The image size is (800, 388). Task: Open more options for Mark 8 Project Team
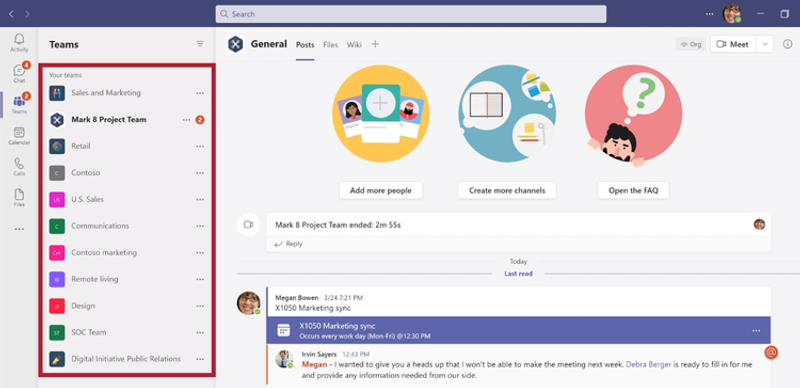tap(187, 120)
